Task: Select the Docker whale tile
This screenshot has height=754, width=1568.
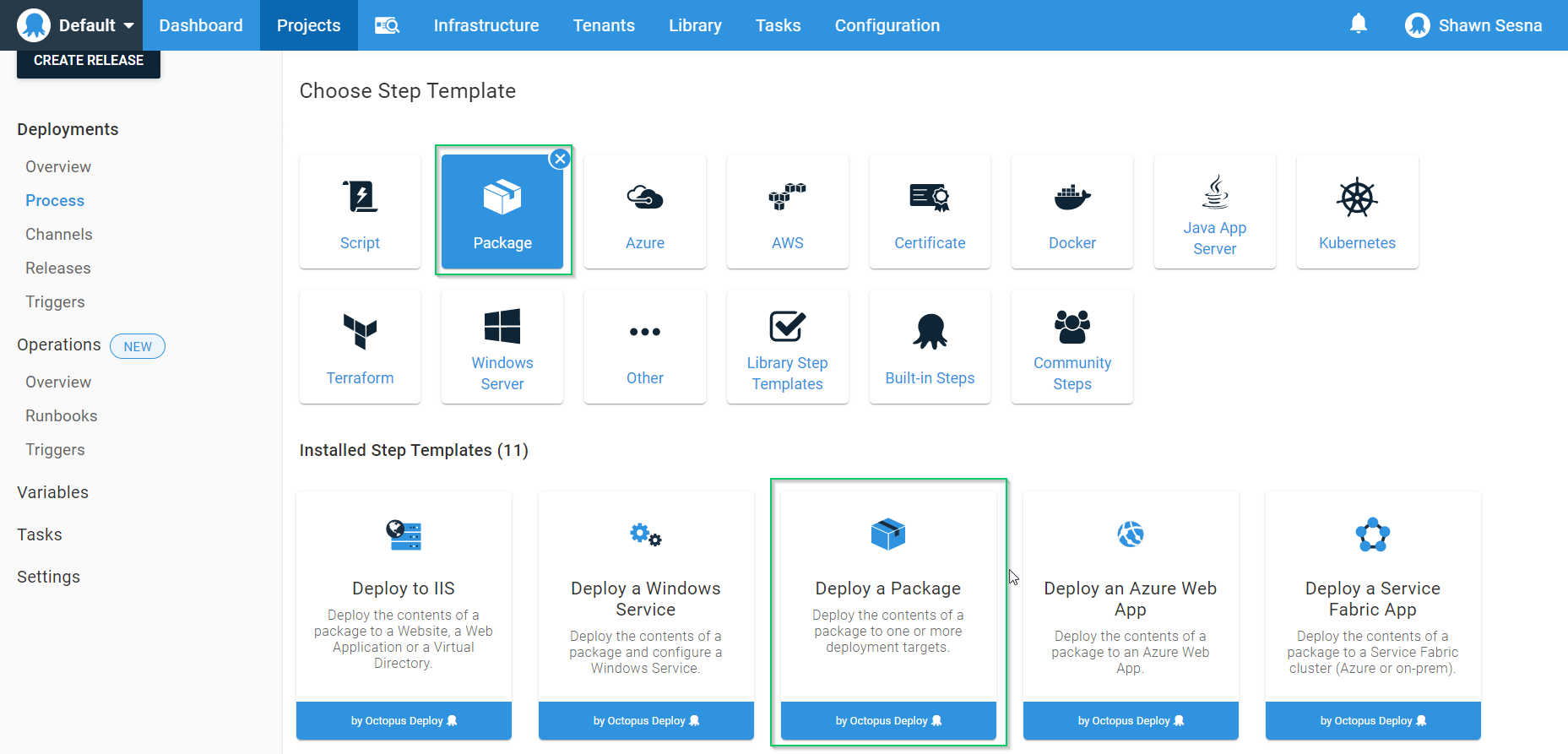Action: [1072, 212]
